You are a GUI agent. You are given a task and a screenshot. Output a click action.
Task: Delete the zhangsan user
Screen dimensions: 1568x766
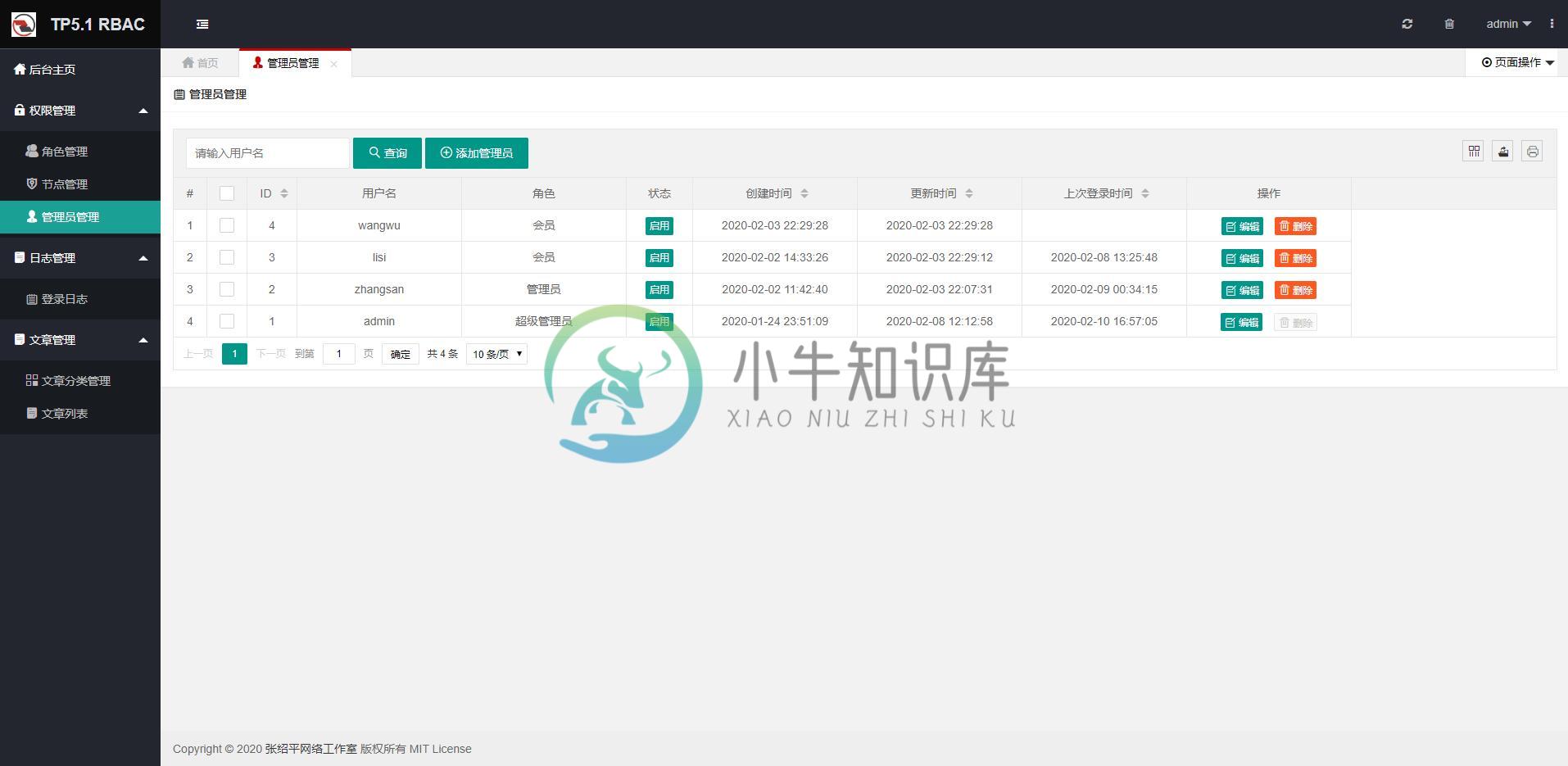click(x=1295, y=290)
